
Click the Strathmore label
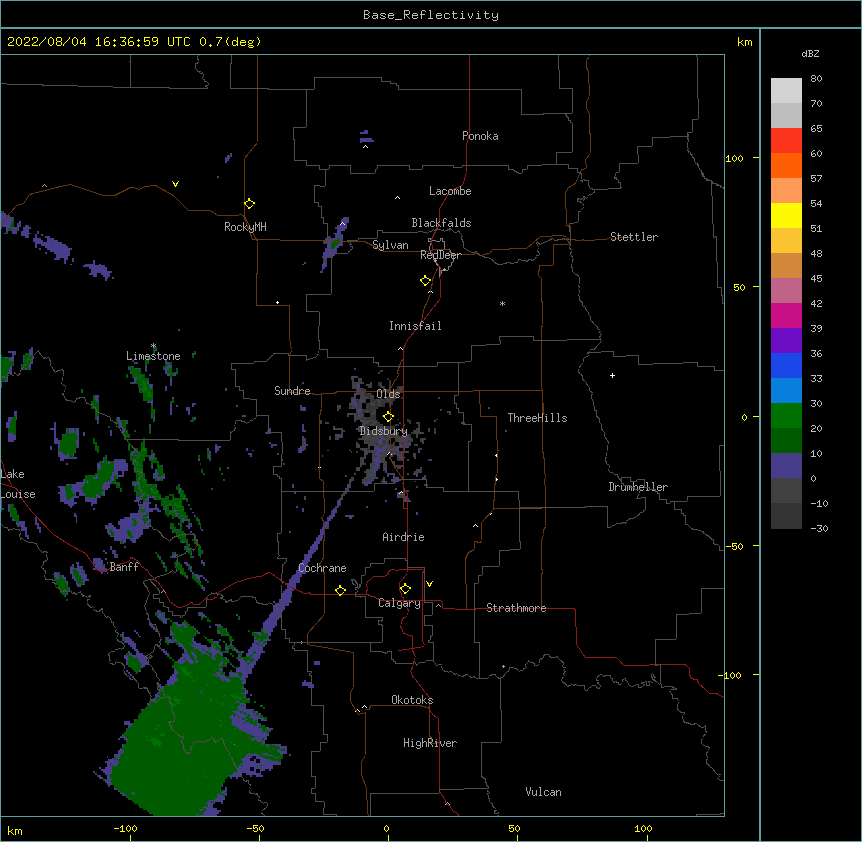(x=516, y=608)
